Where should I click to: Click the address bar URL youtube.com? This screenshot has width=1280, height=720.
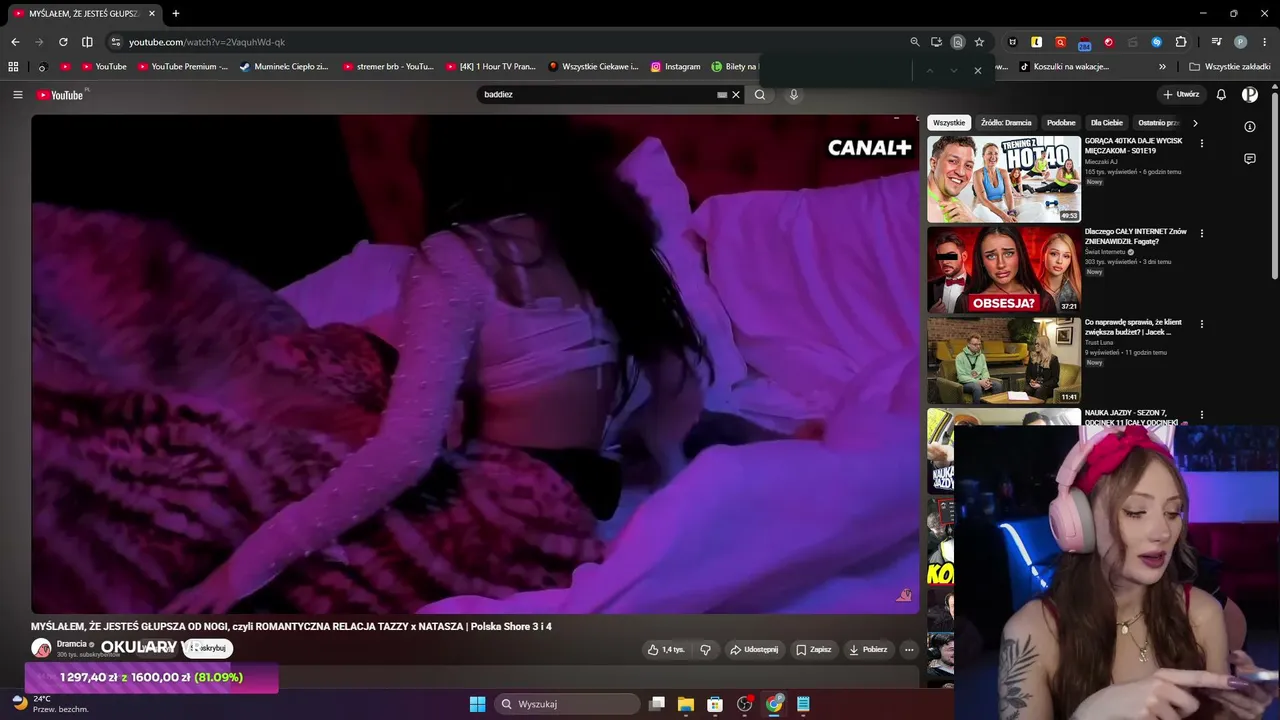(x=207, y=42)
